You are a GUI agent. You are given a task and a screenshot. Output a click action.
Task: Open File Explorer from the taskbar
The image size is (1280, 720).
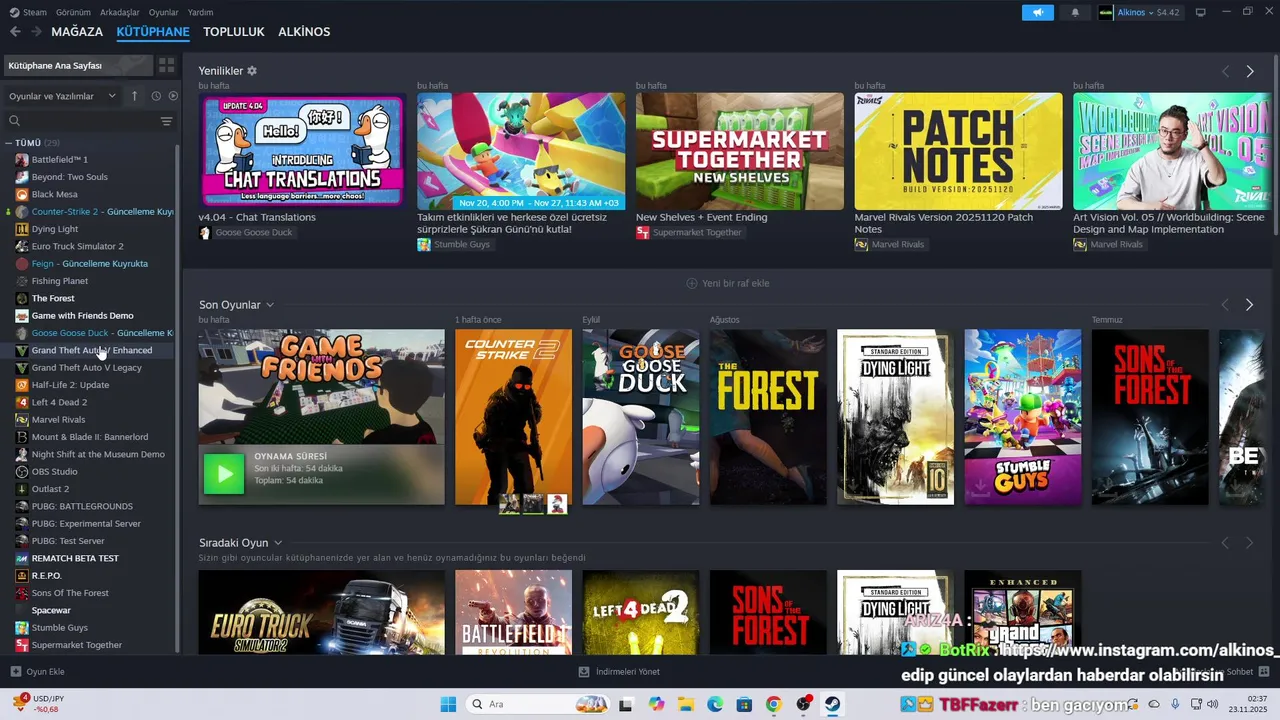pos(686,704)
